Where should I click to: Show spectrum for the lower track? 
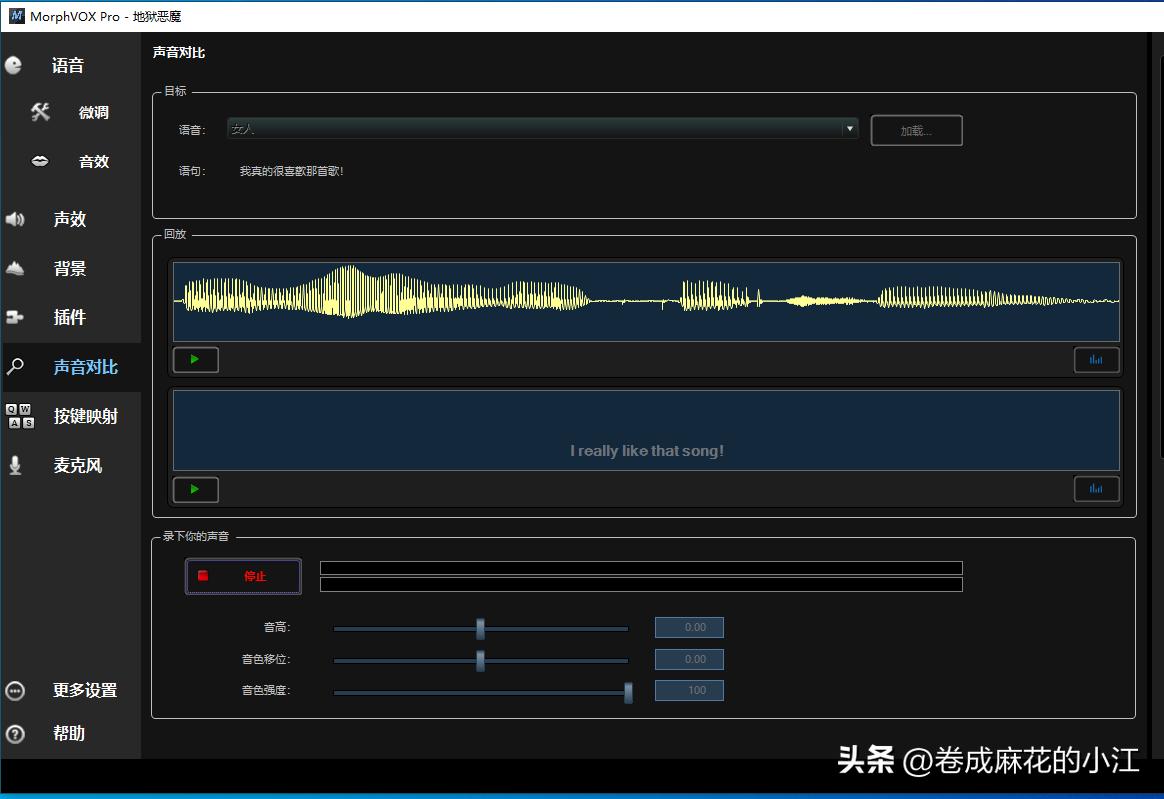pos(1096,489)
